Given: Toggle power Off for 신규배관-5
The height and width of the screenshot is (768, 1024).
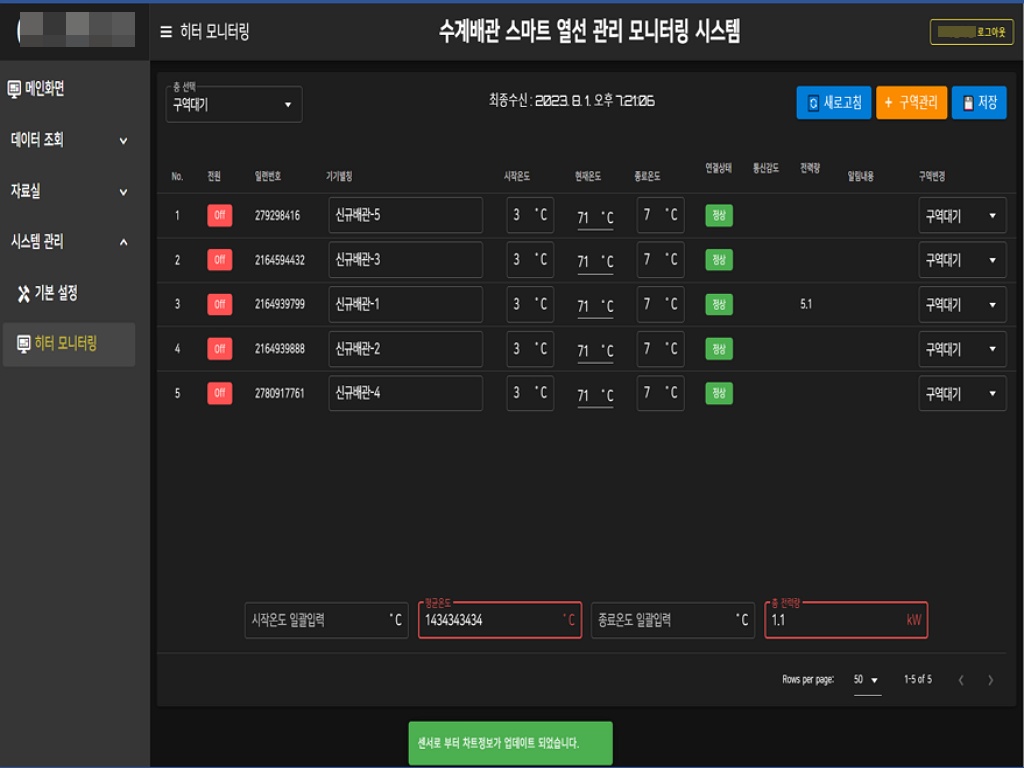Looking at the screenshot, I should (x=219, y=215).
